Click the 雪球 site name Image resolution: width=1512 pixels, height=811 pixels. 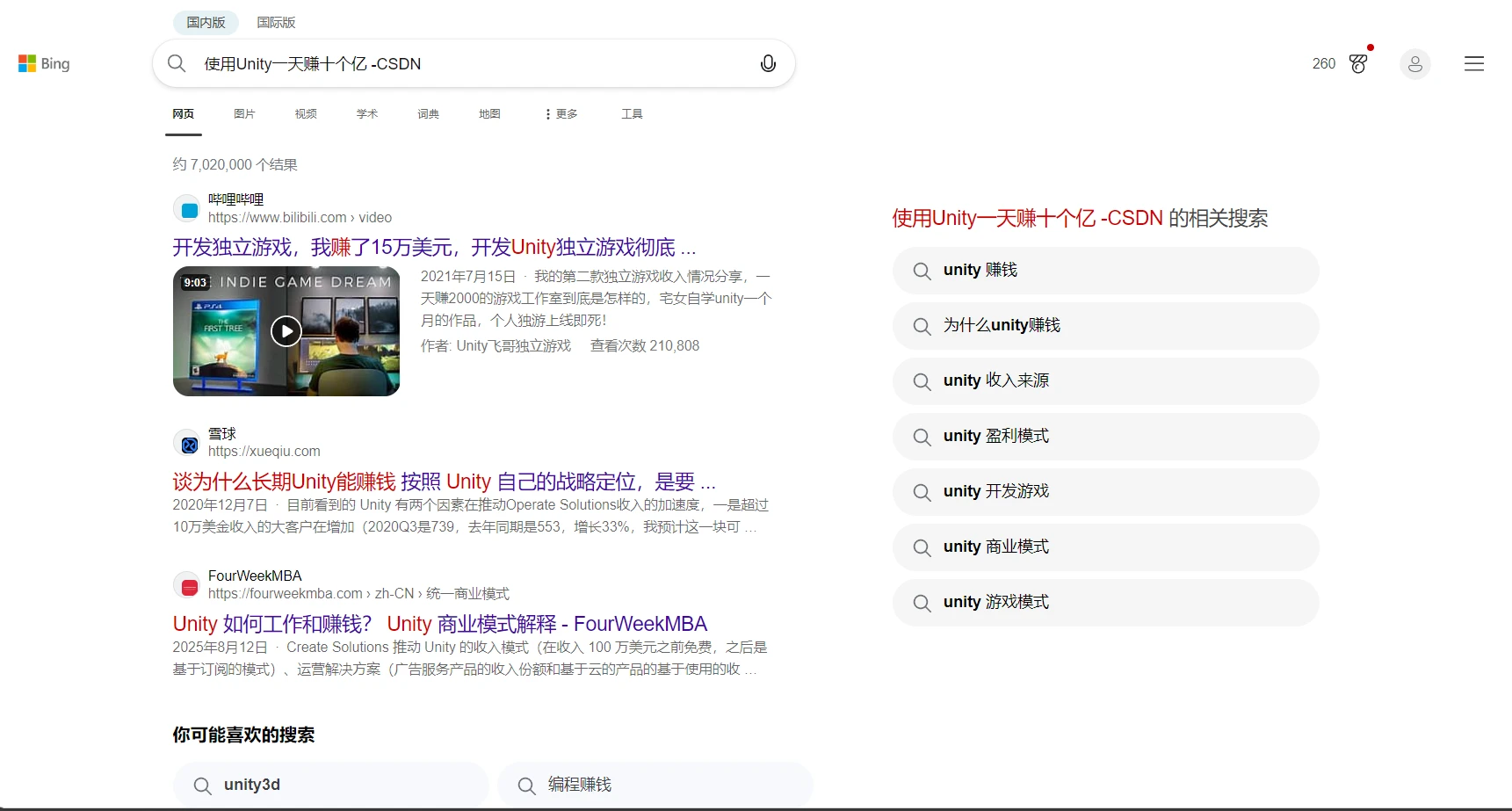pyautogui.click(x=222, y=434)
